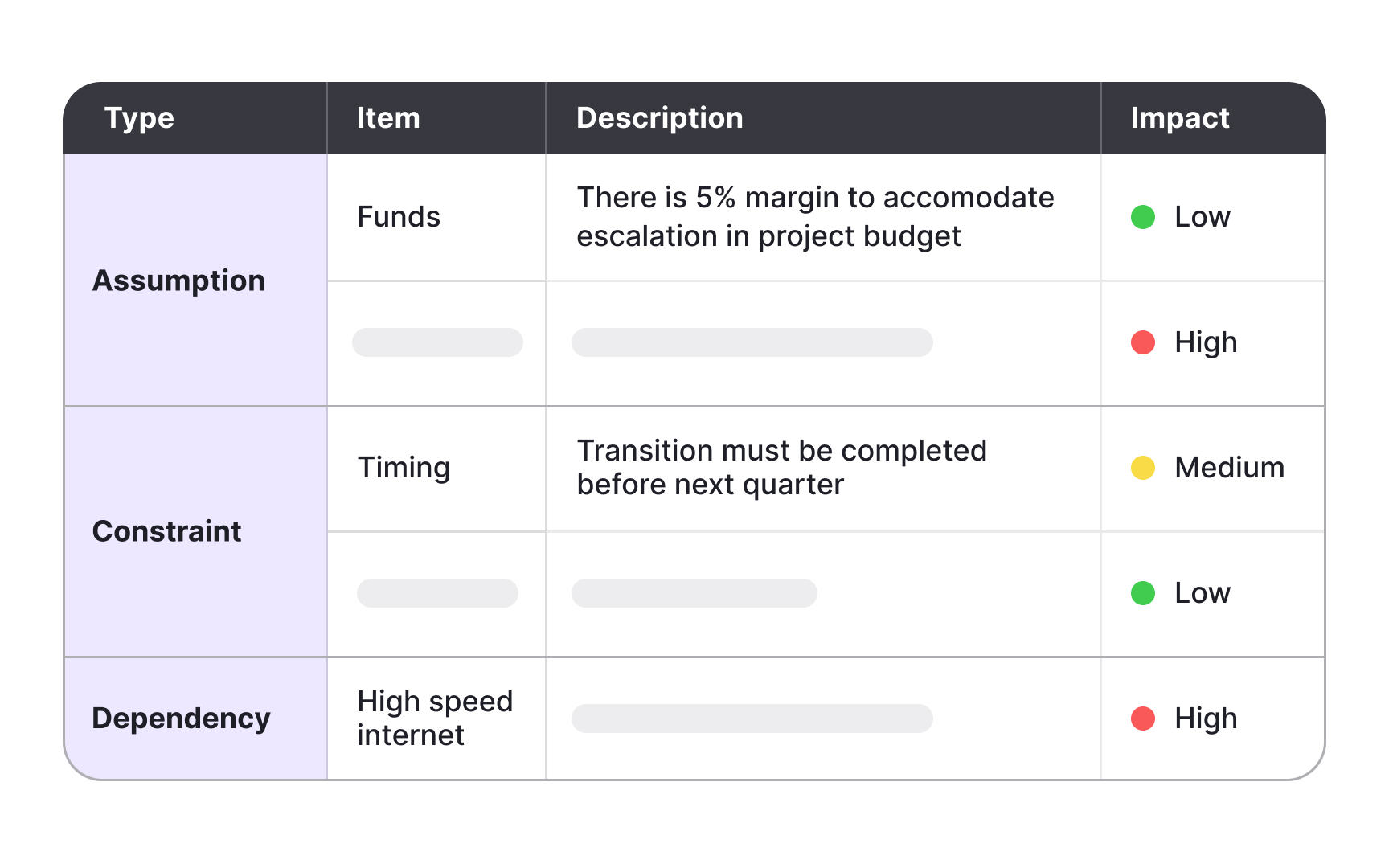Click the green dot in the Funds row

1142,217
